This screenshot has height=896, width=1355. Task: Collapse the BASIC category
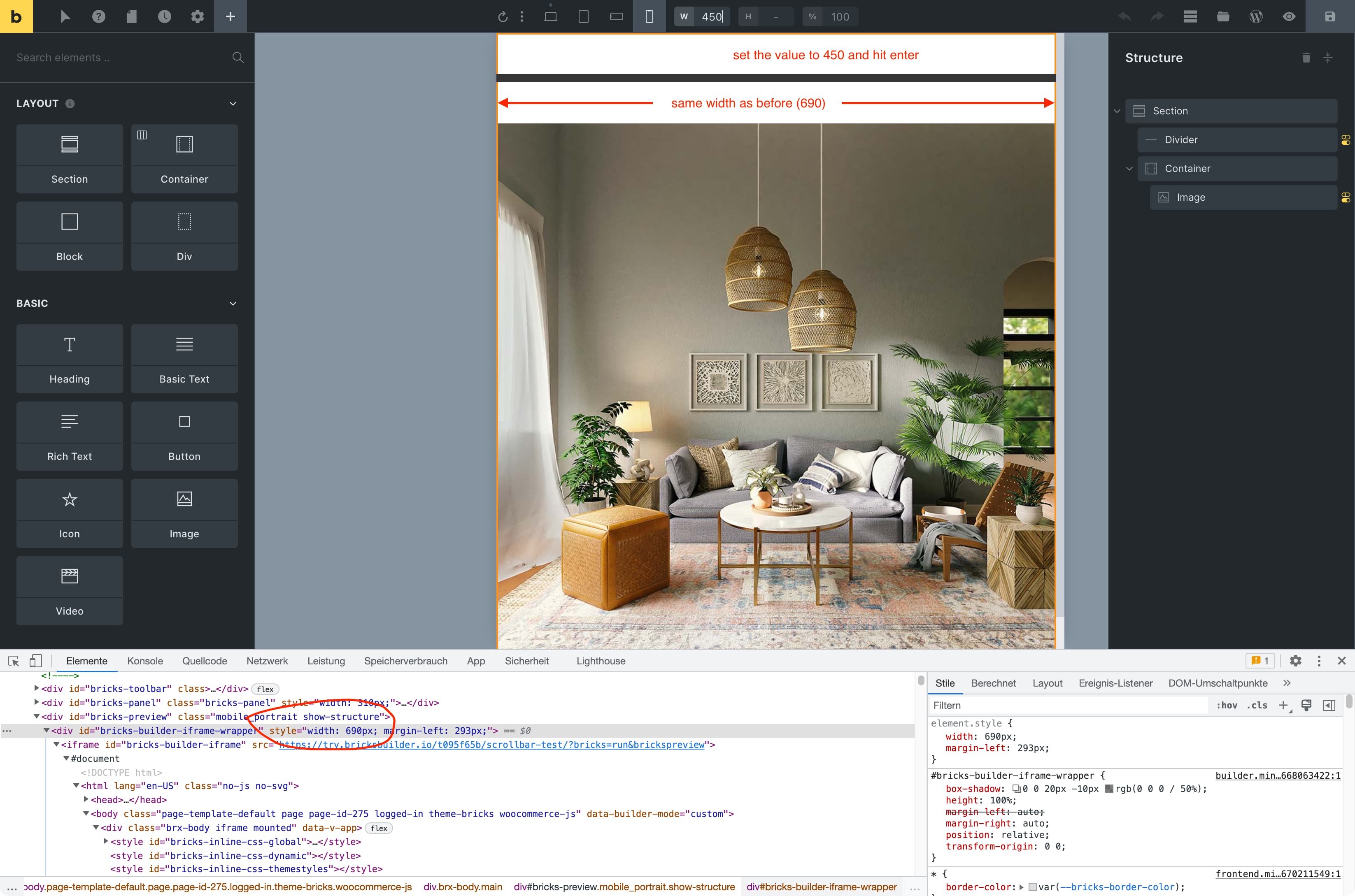[233, 304]
